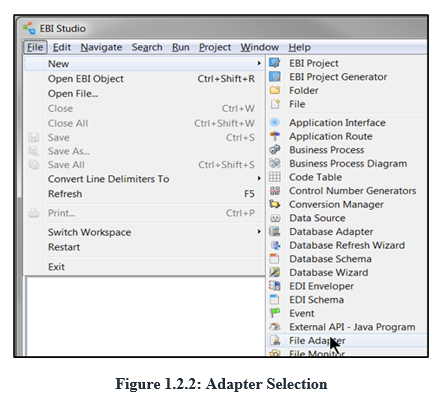The width and height of the screenshot is (440, 398).
Task: Click the Database Schema icon
Action: pos(274,259)
